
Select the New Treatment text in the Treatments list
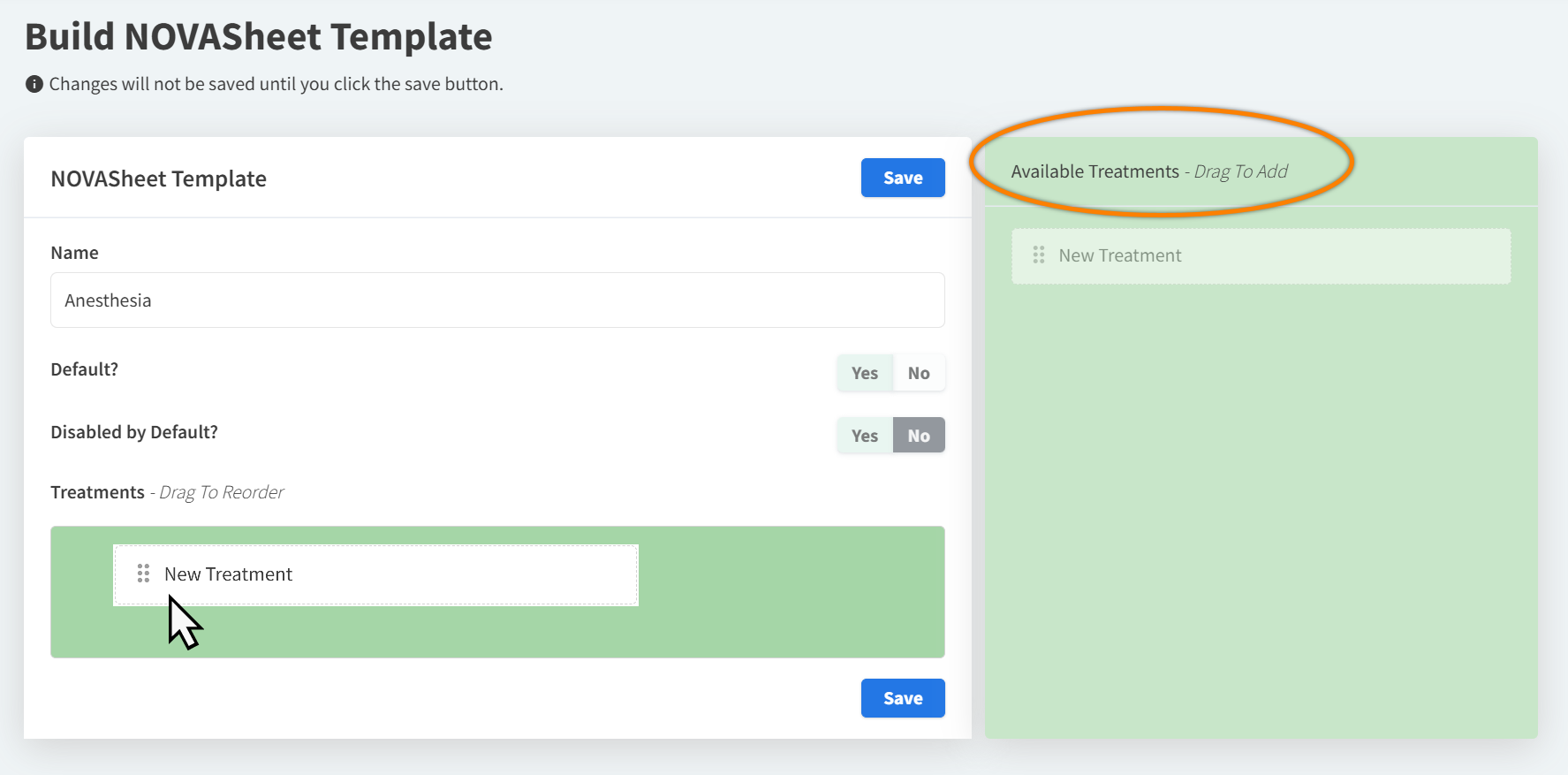click(x=228, y=574)
